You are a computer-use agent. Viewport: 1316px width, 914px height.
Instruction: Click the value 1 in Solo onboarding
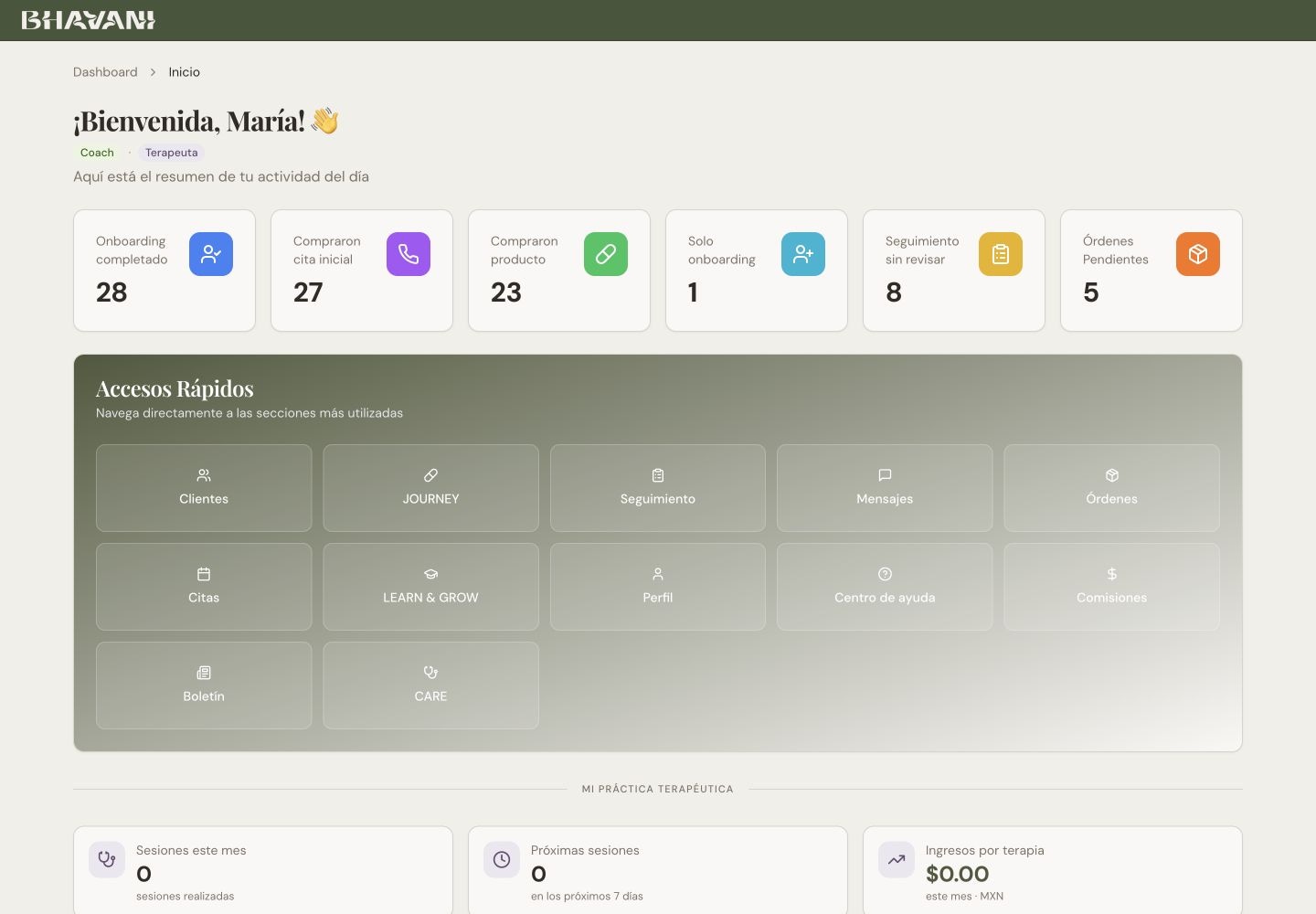click(693, 292)
